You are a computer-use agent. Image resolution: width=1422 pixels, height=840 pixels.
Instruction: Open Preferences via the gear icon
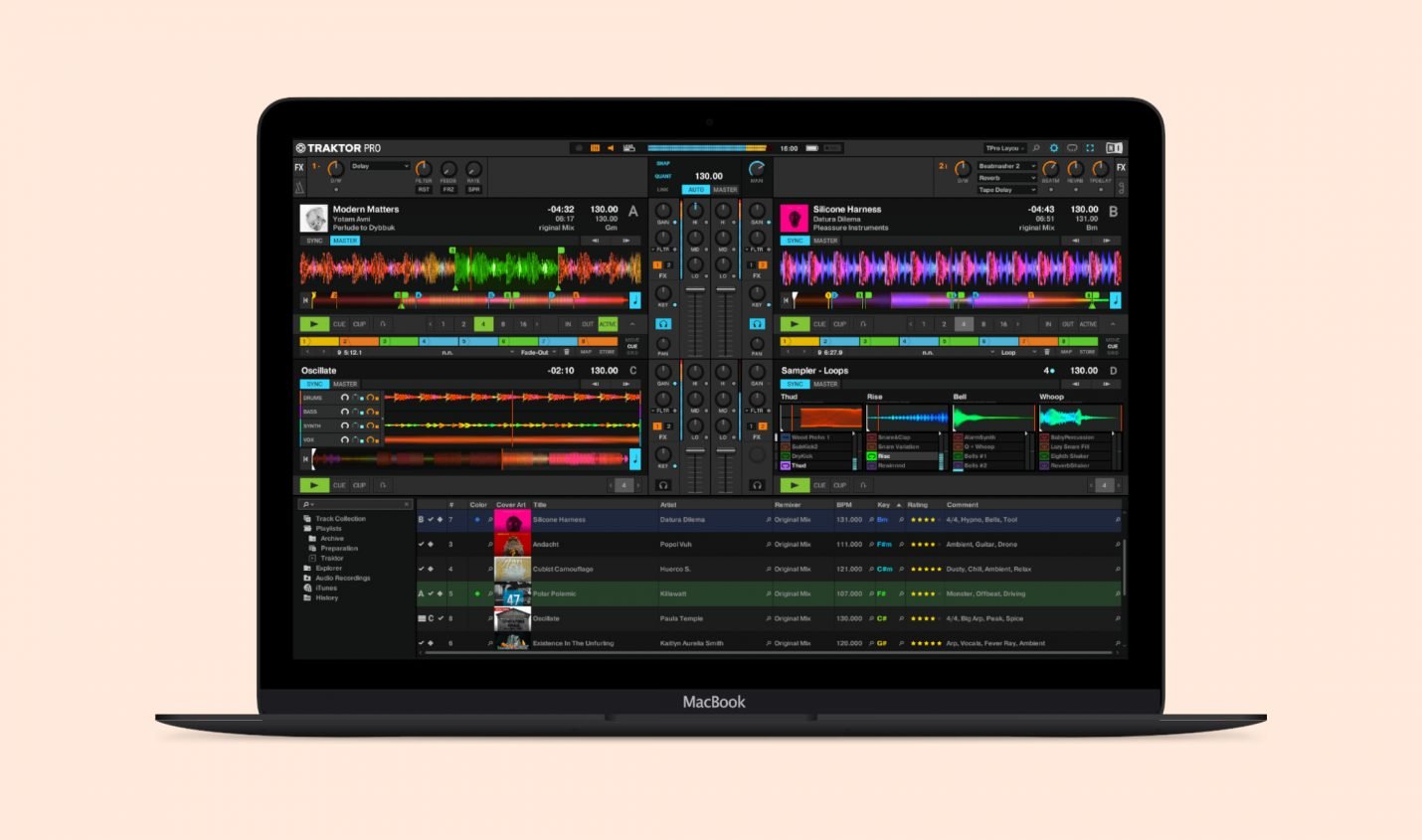click(x=1054, y=147)
